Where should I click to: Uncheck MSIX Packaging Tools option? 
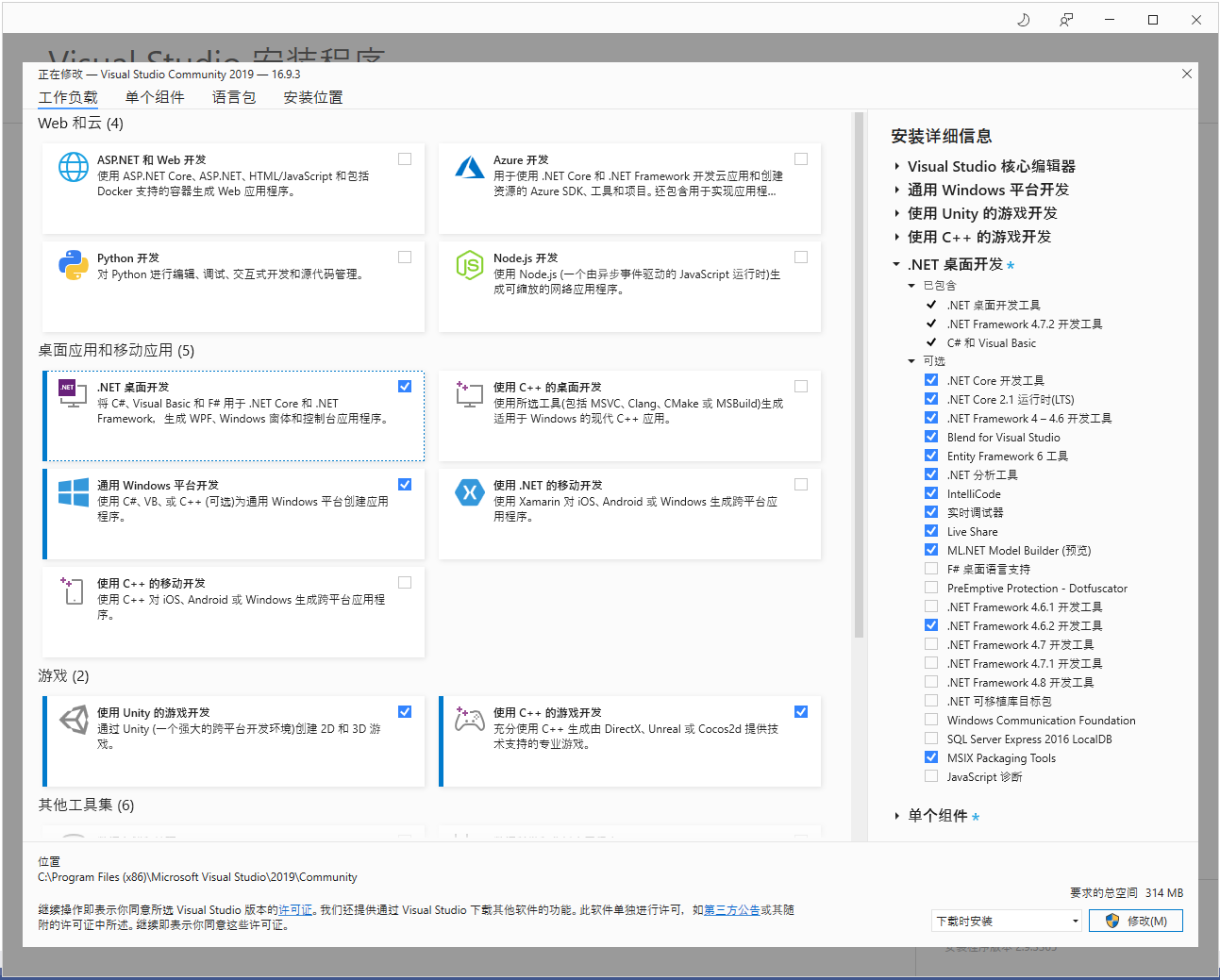(931, 757)
